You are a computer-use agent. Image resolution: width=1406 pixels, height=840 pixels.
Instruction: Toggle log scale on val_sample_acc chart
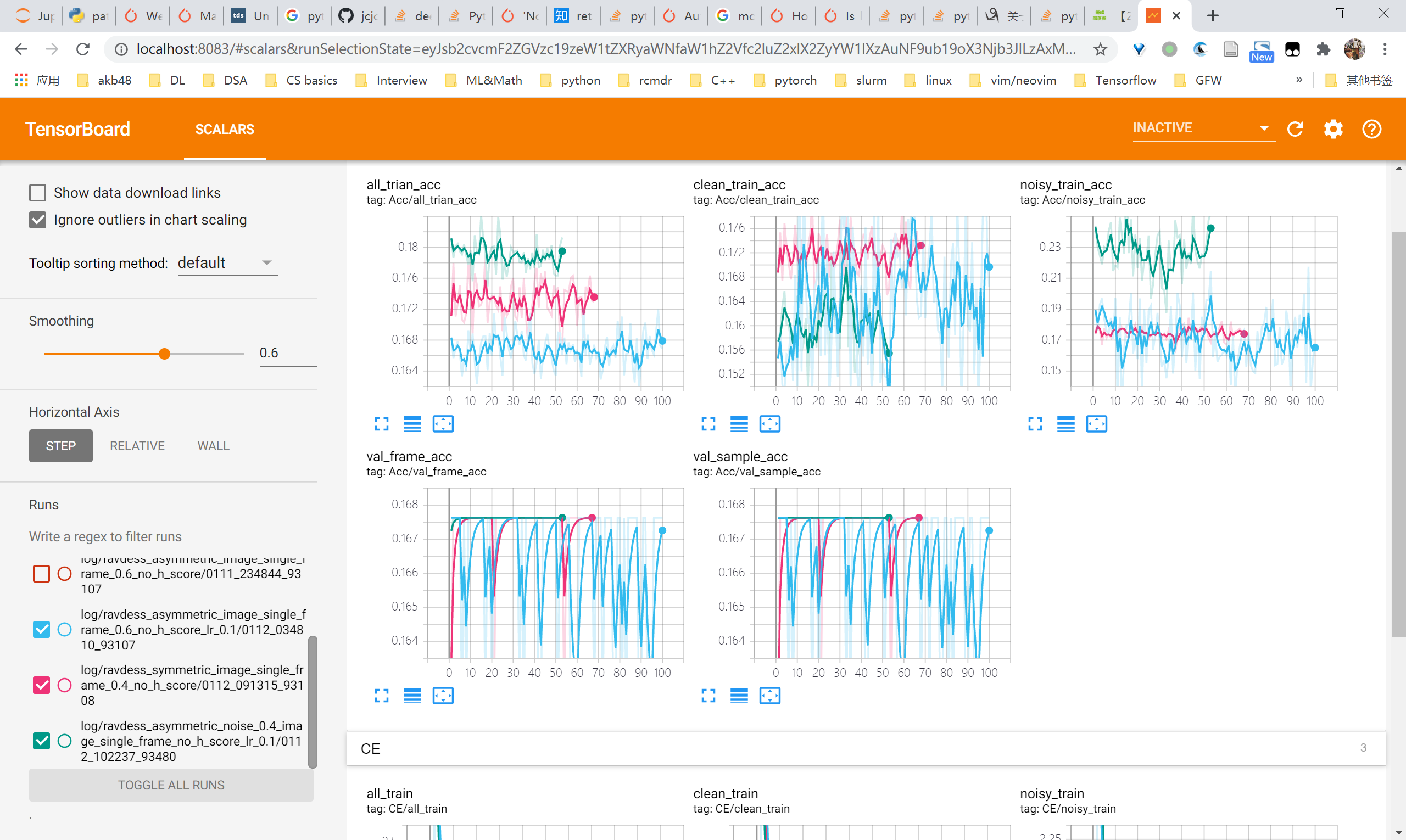[x=739, y=696]
